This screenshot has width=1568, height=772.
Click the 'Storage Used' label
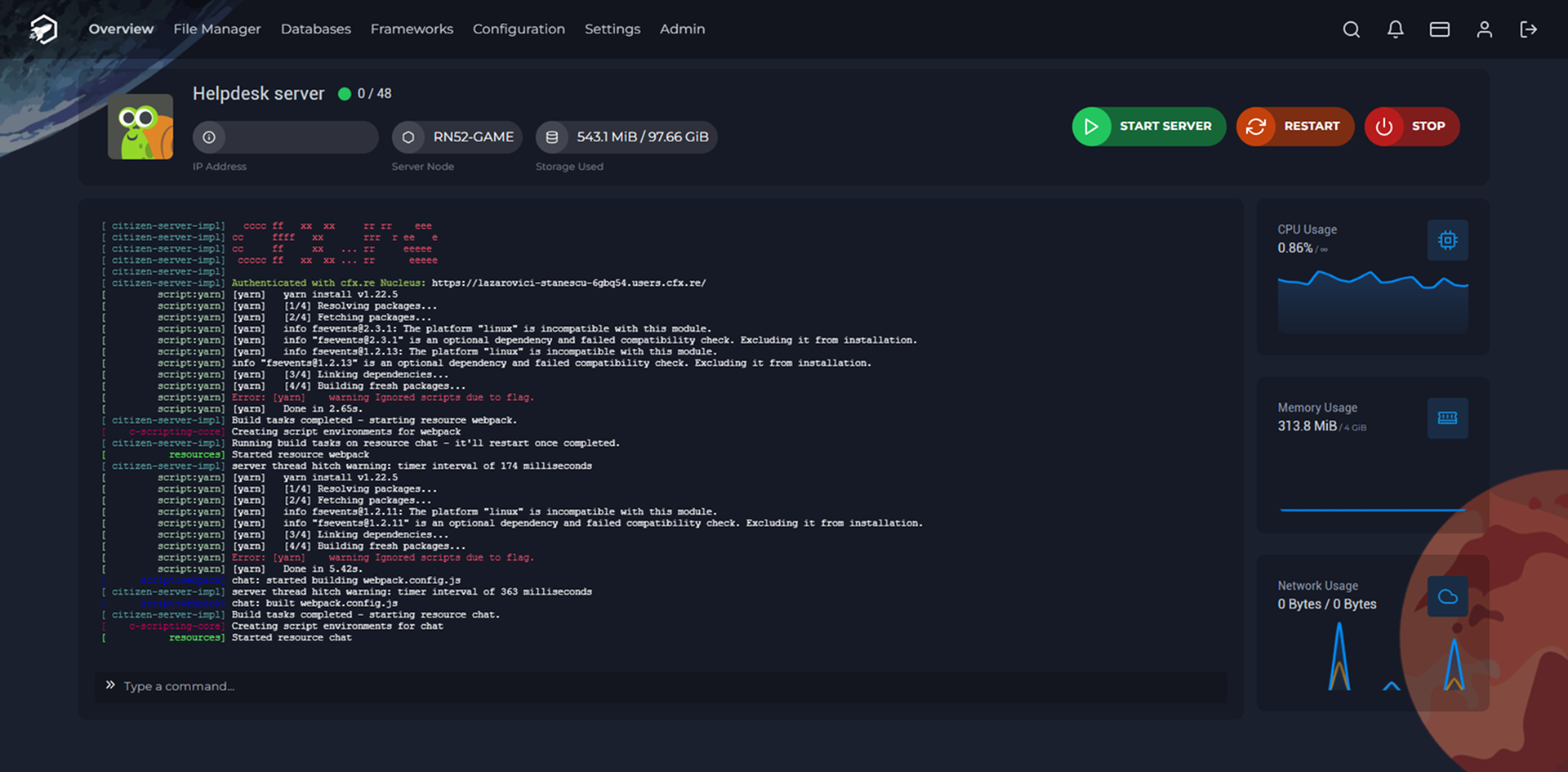[x=569, y=167]
